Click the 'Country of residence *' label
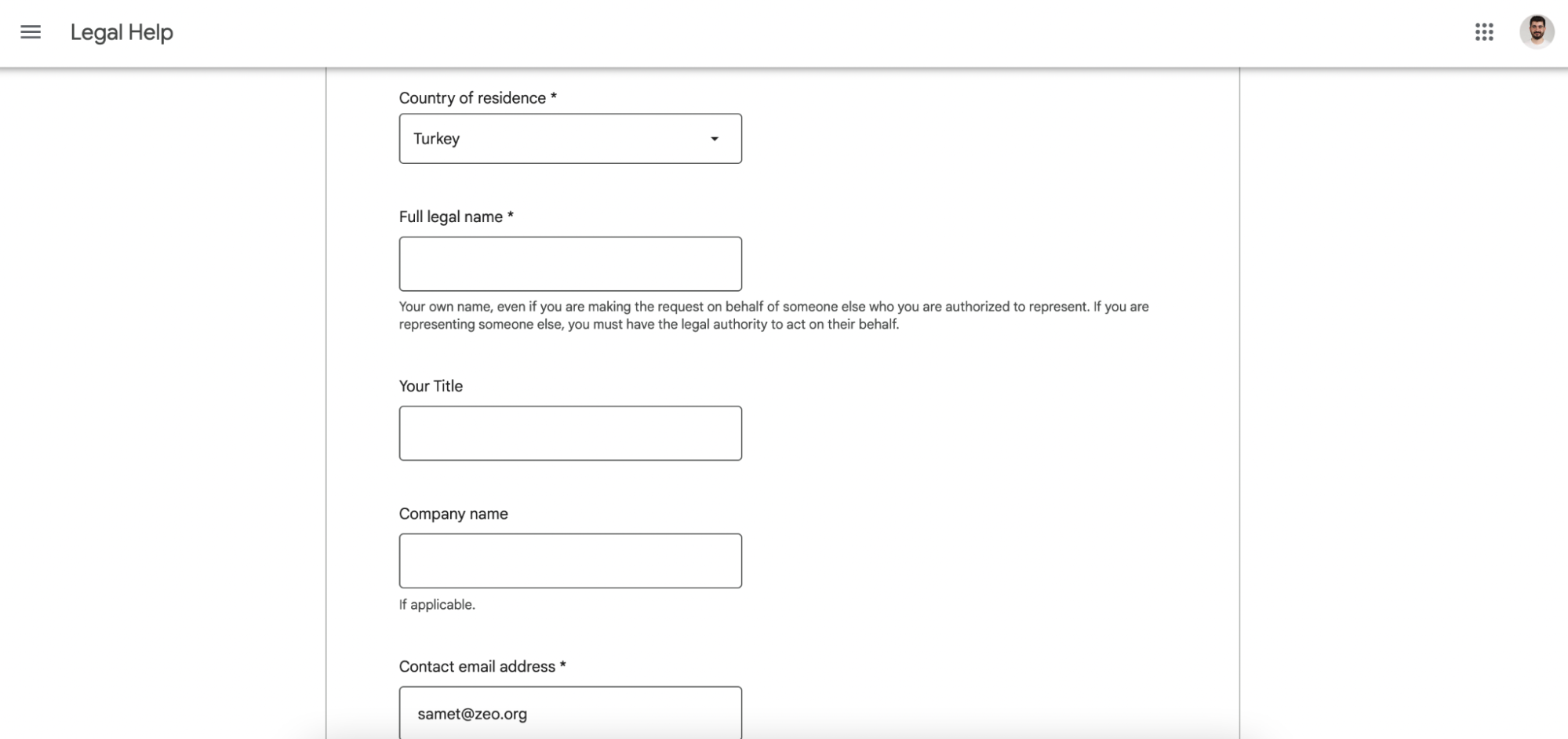 click(x=478, y=98)
